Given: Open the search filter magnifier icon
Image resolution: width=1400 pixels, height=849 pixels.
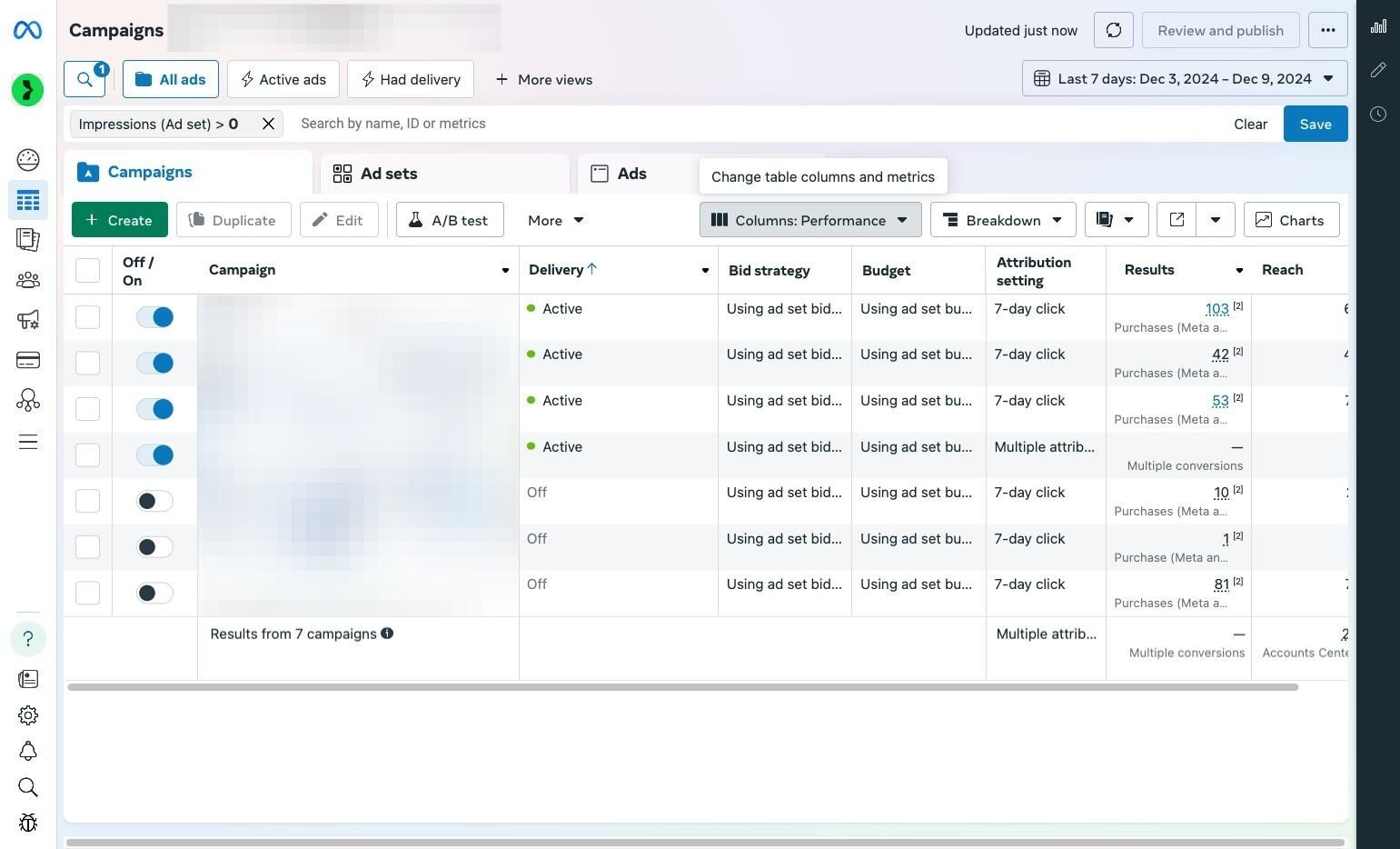Looking at the screenshot, I should [84, 79].
